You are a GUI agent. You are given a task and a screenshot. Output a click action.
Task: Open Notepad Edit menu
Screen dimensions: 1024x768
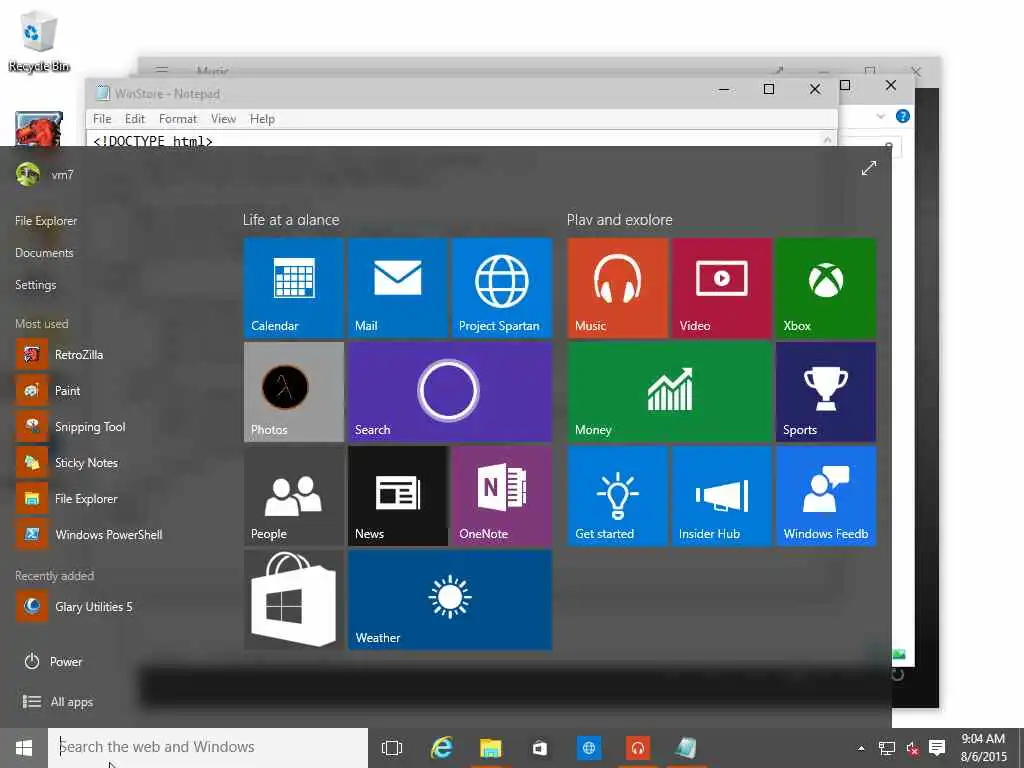click(135, 119)
